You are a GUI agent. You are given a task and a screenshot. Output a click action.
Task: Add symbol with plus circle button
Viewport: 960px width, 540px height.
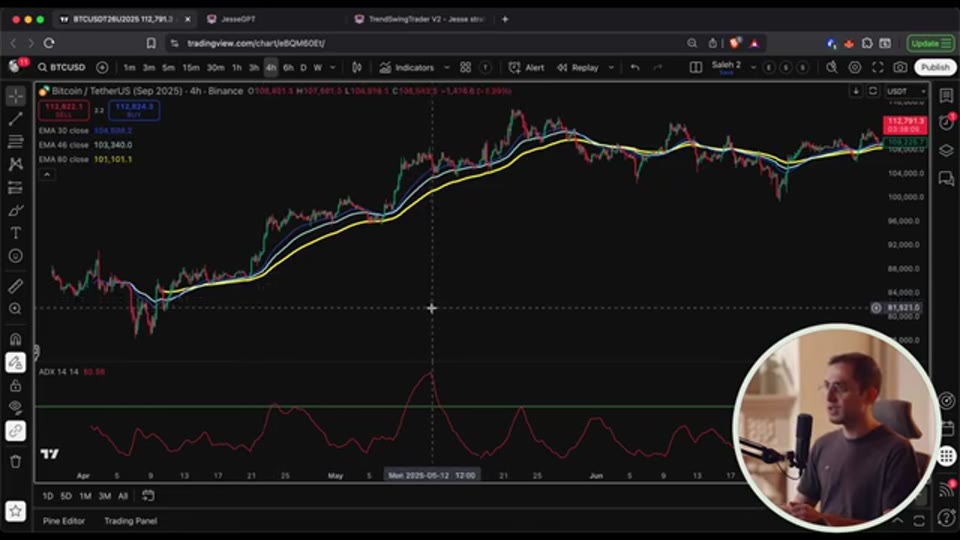pyautogui.click(x=102, y=67)
